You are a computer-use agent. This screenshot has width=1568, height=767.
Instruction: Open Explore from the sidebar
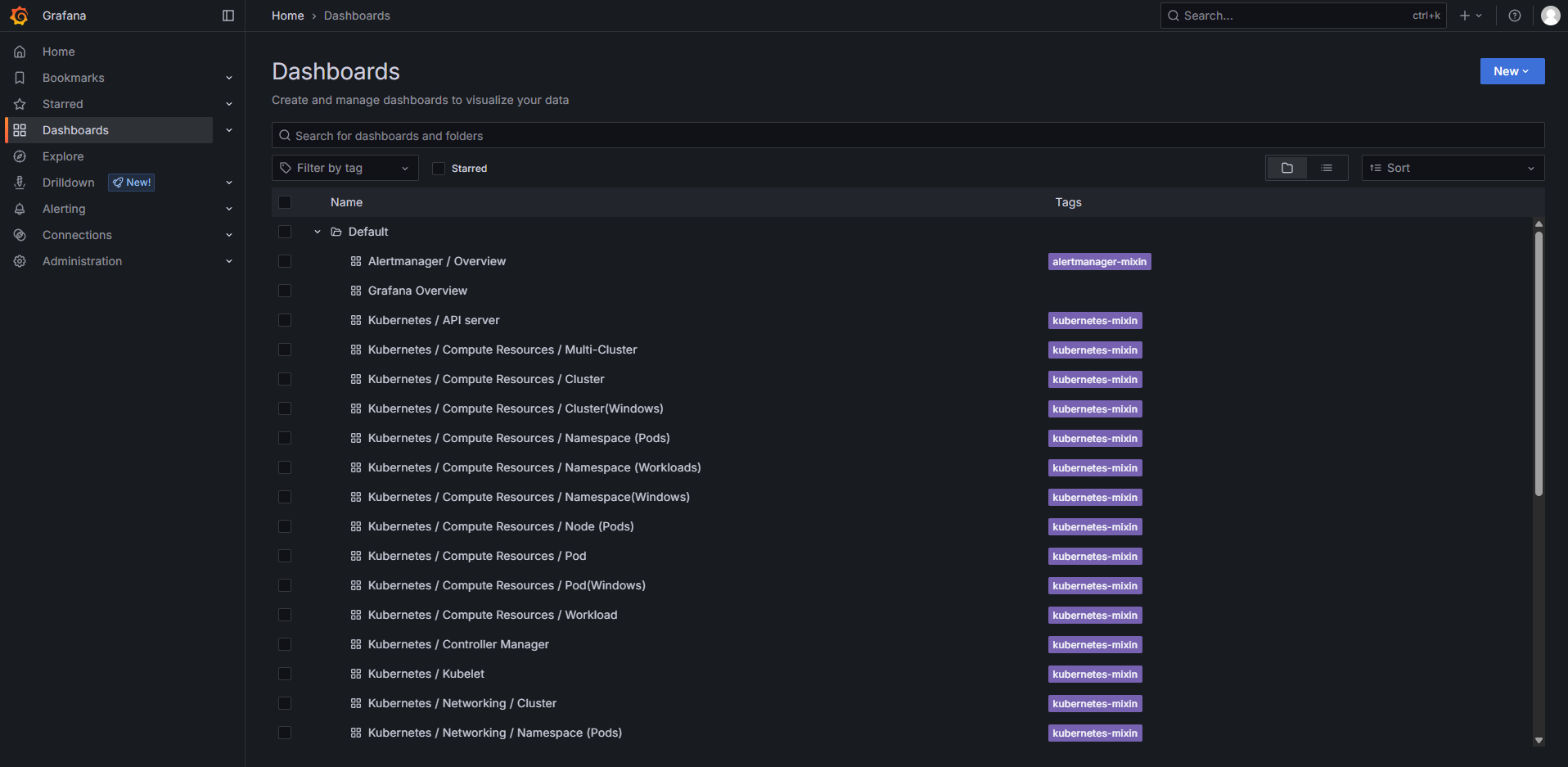pos(63,156)
